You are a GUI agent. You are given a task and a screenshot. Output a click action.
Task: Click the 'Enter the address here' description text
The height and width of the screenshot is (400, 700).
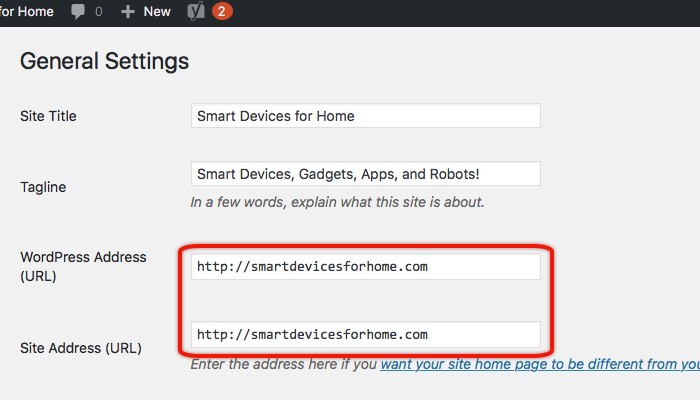284,364
